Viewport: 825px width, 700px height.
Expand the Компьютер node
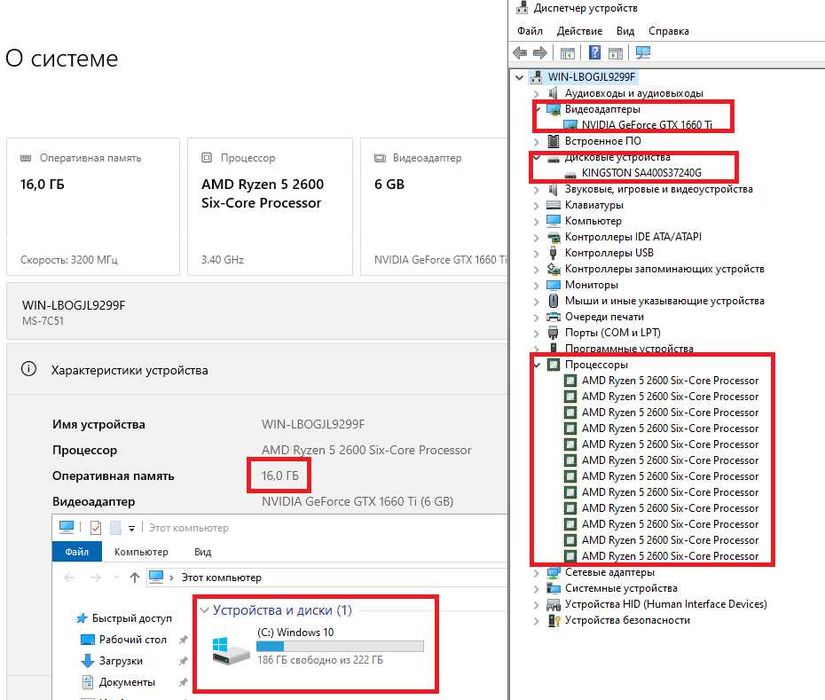pos(536,222)
